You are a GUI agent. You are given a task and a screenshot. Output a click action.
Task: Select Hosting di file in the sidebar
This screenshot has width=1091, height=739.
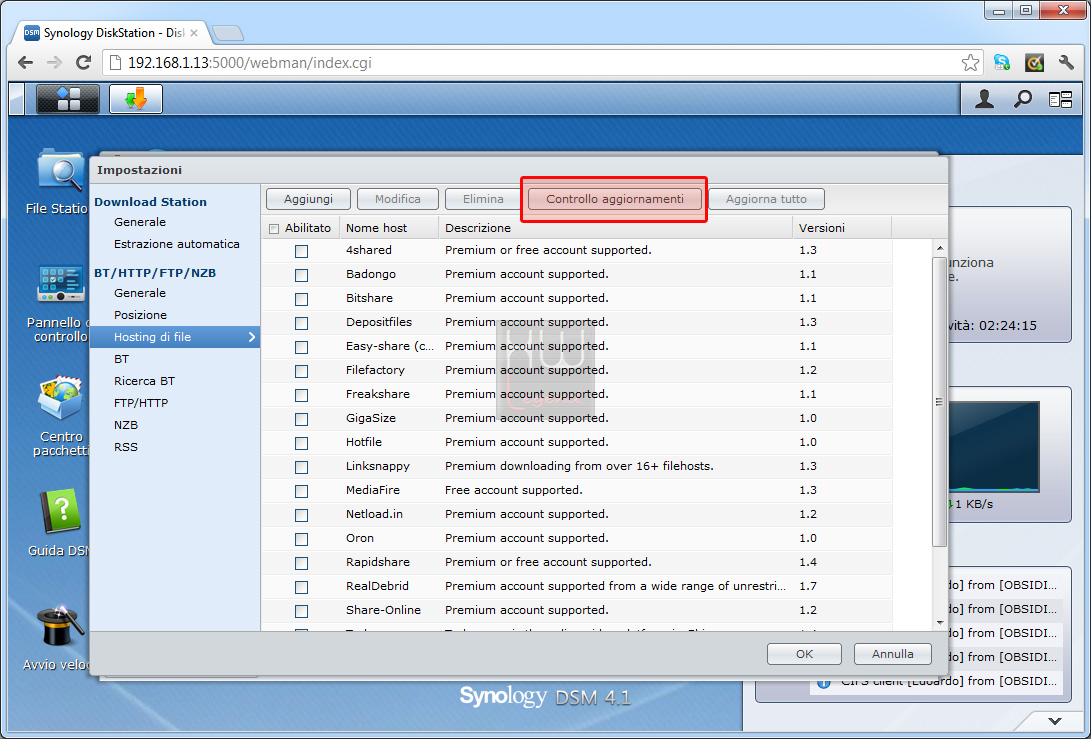click(x=175, y=337)
